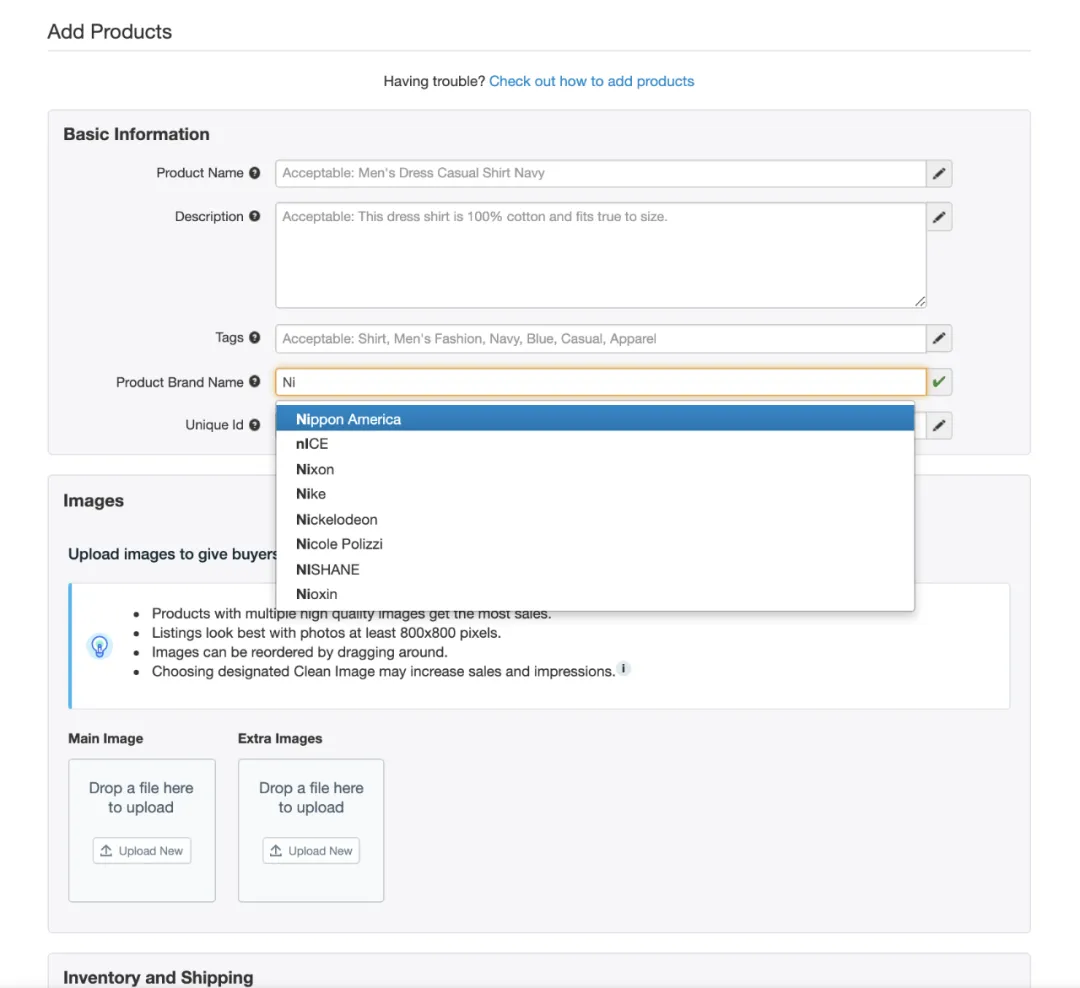
Task: Click the green checkmark beside Product Brand Name
Action: tap(939, 382)
